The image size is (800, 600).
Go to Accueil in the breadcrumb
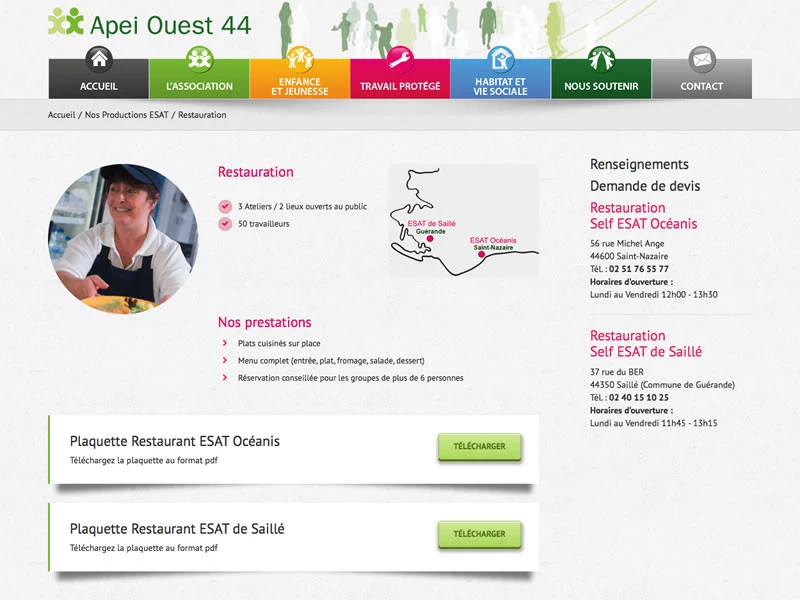tap(62, 115)
